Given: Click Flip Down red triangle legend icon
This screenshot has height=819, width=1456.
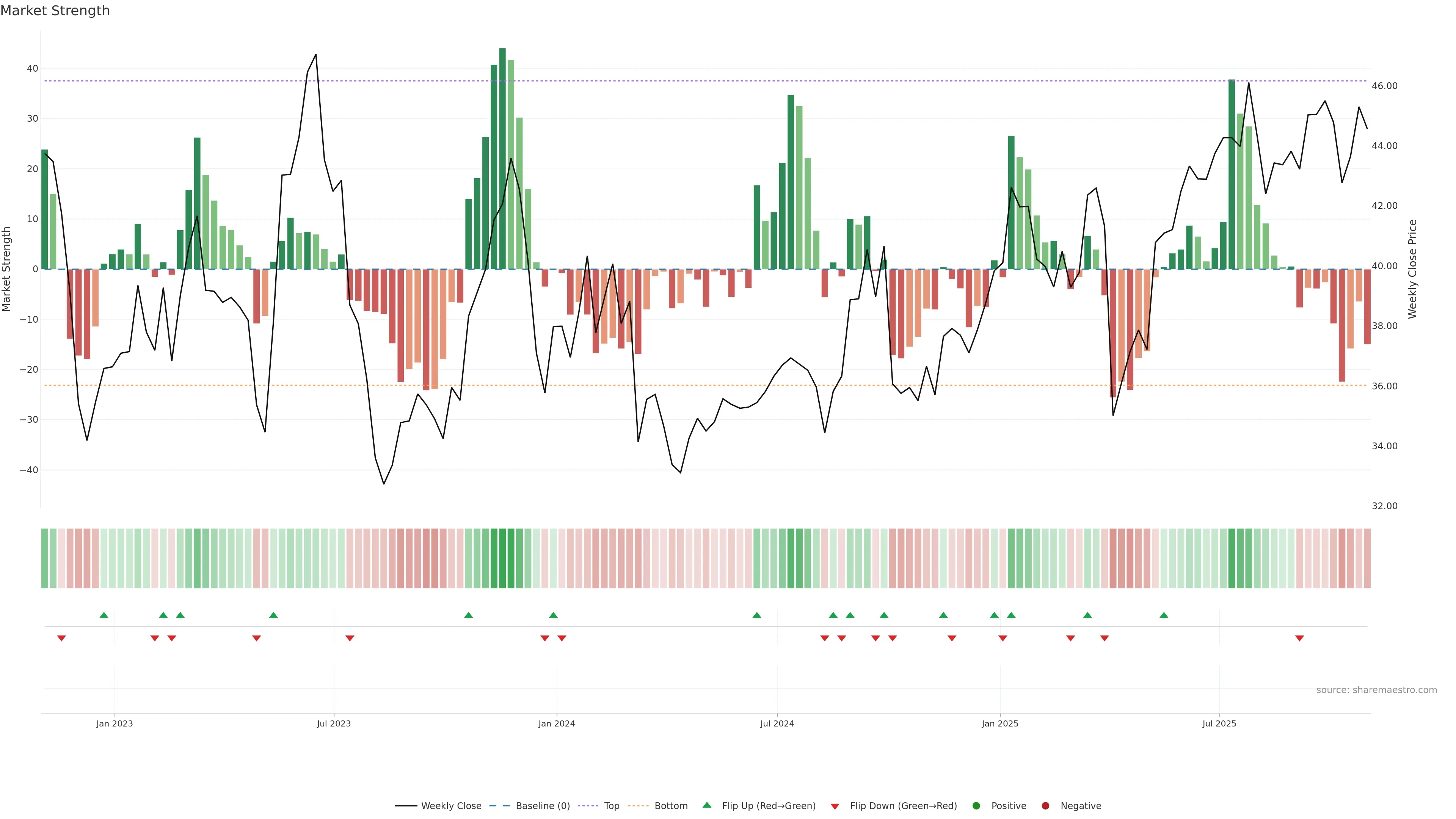Looking at the screenshot, I should (835, 806).
